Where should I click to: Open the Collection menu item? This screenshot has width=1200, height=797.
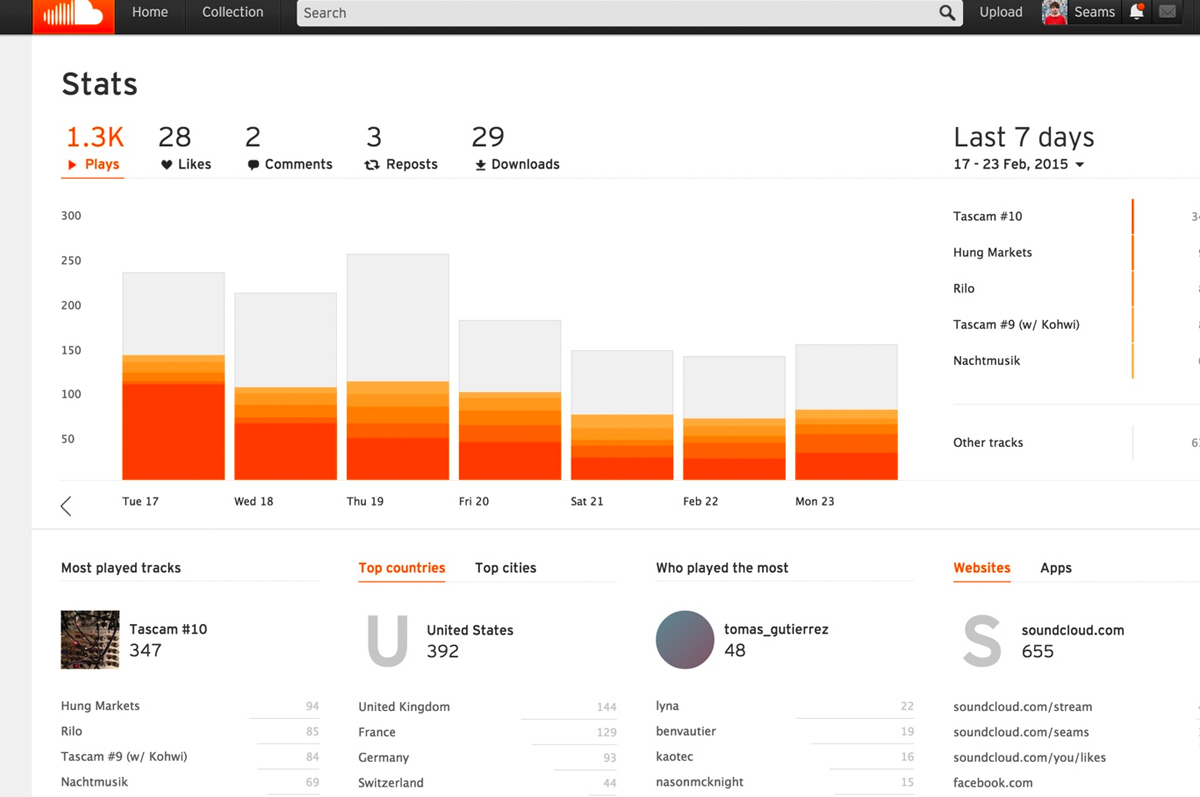pos(233,13)
